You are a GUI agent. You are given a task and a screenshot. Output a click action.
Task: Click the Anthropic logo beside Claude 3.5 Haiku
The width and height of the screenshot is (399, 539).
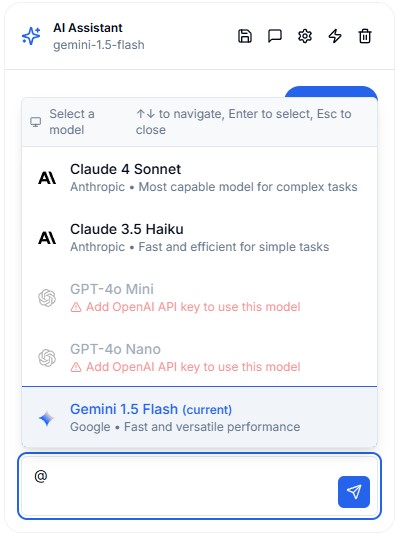[x=47, y=238]
